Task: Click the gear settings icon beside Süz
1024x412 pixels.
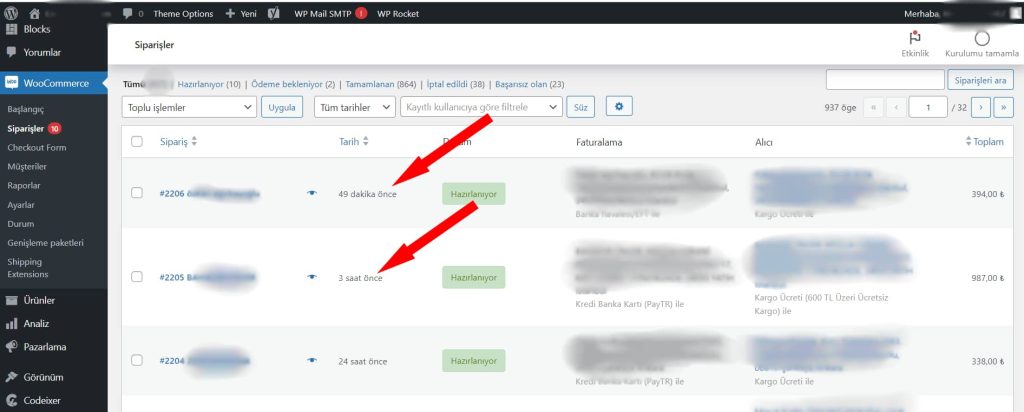Action: 619,106
